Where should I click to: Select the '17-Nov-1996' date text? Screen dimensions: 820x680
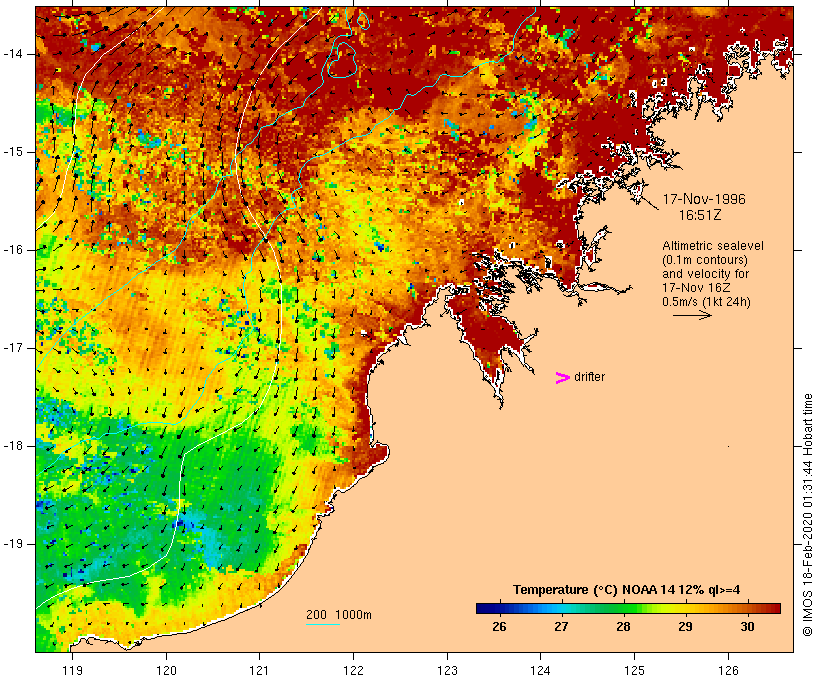[x=704, y=199]
